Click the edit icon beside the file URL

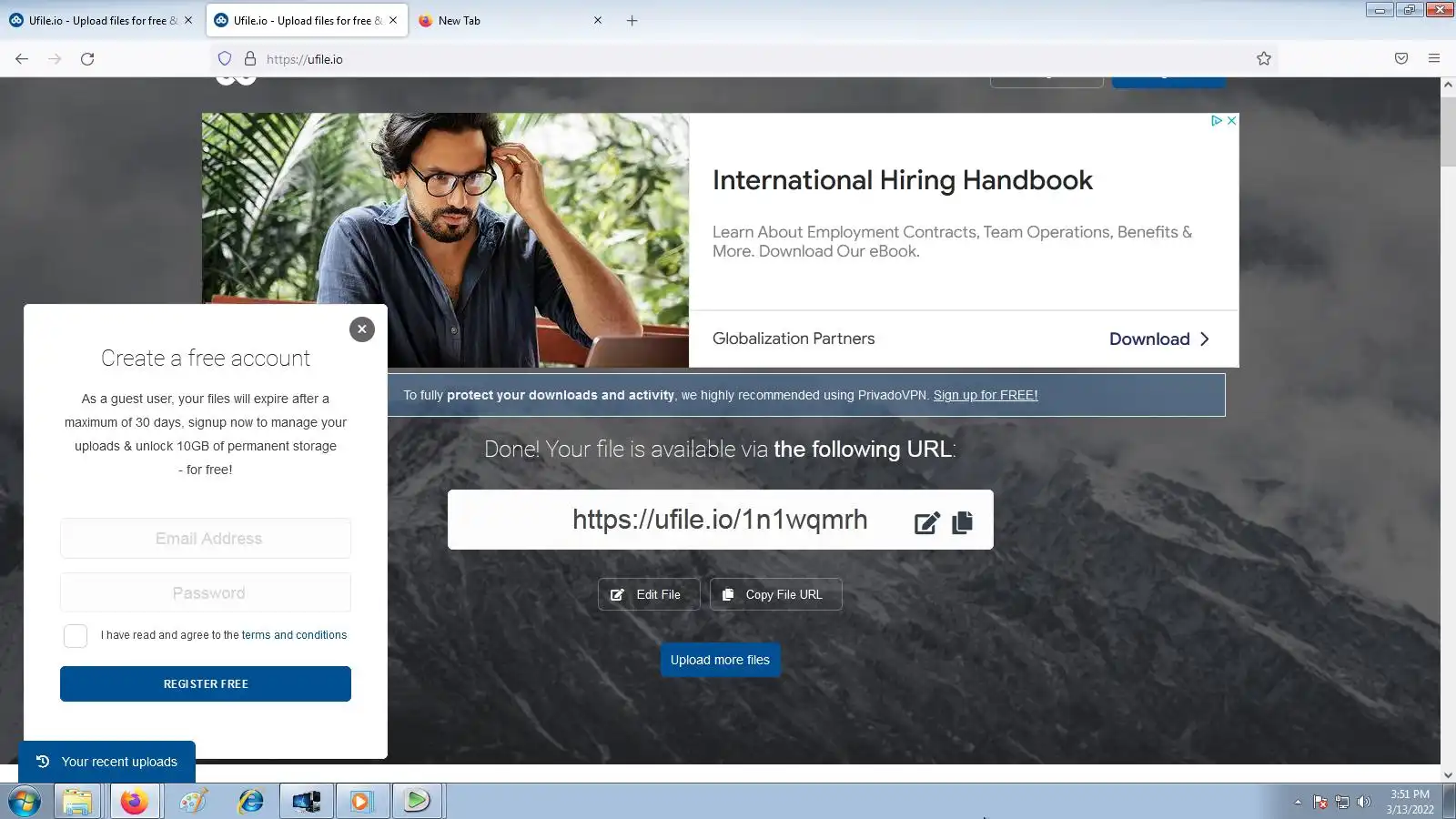(926, 522)
